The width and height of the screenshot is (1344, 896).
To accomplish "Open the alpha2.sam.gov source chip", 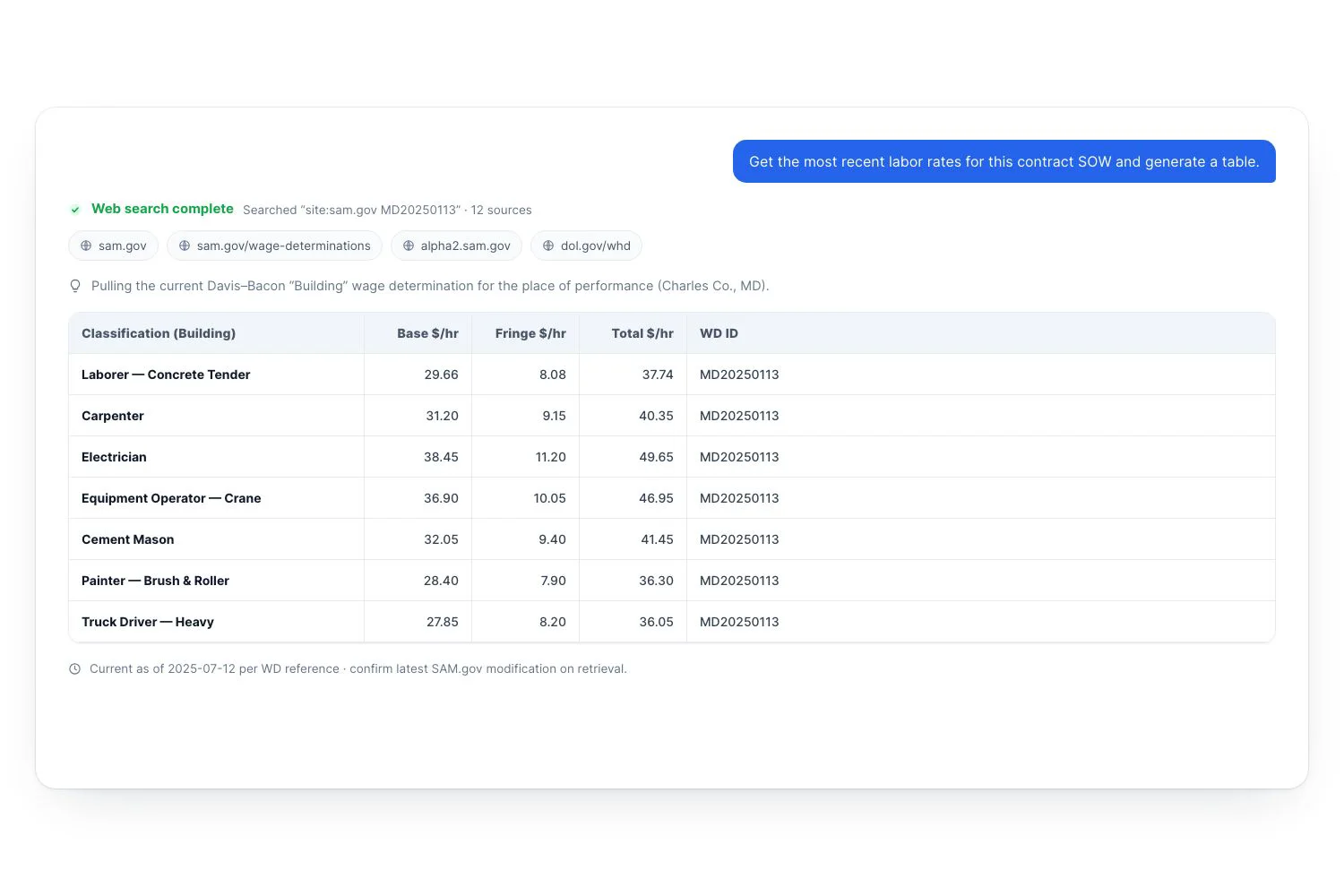I will [x=456, y=246].
